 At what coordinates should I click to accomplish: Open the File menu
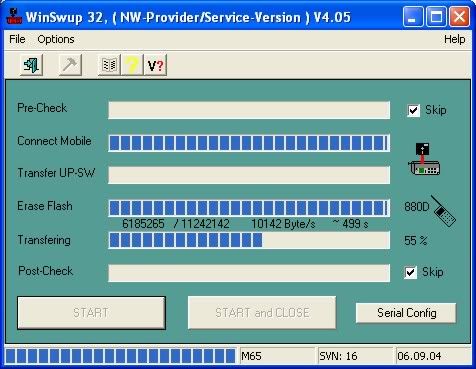(x=17, y=39)
